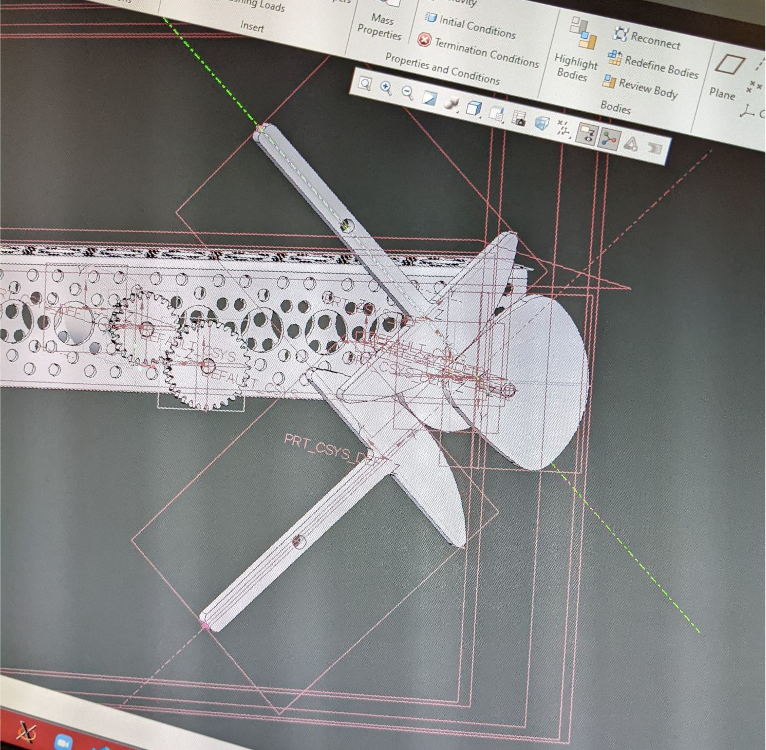The height and width of the screenshot is (750, 766).
Task: Open the Saved Orientations box icon
Action: pos(475,108)
